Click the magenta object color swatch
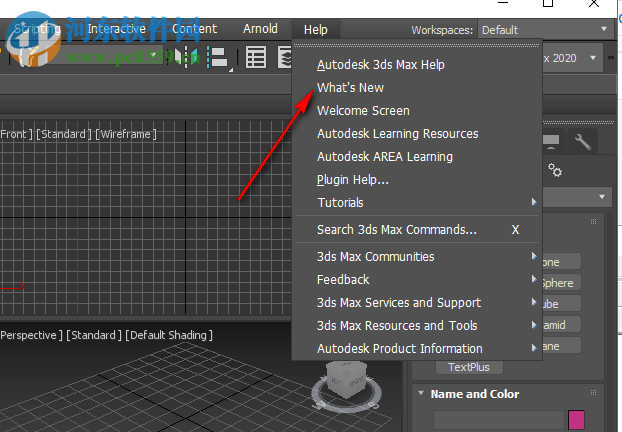622x432 pixels. 576,420
